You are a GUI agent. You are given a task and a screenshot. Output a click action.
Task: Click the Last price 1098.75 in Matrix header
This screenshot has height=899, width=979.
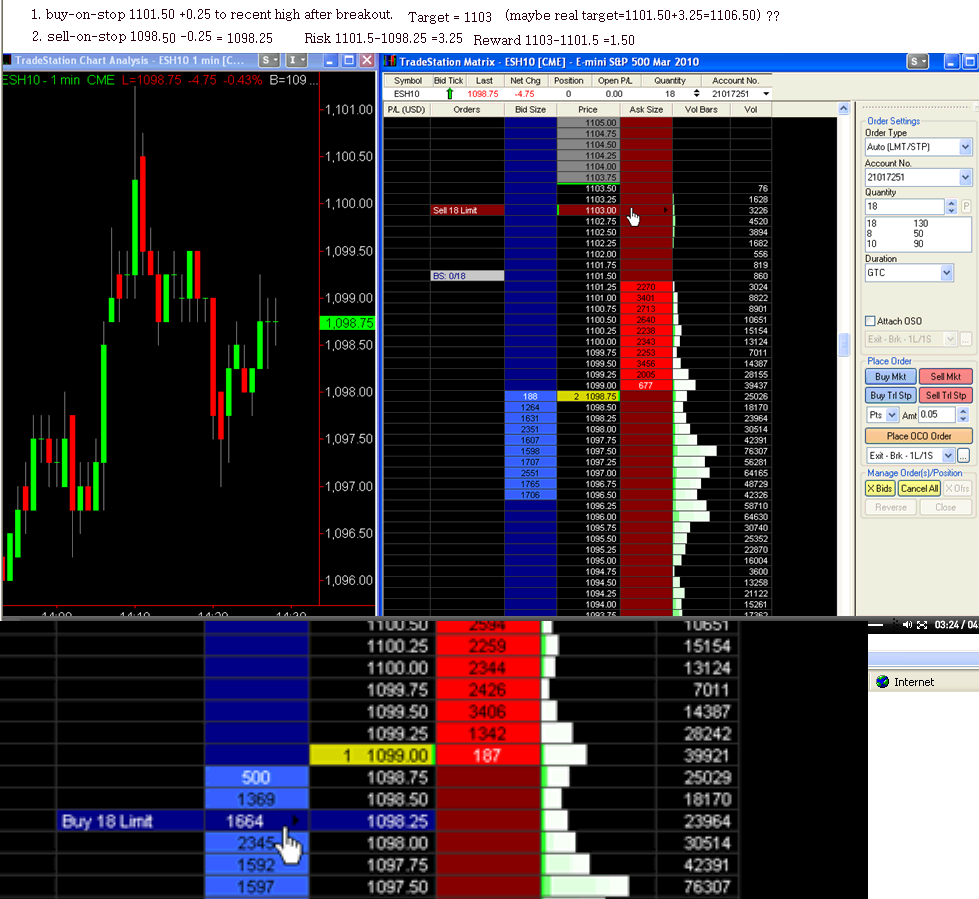point(483,94)
